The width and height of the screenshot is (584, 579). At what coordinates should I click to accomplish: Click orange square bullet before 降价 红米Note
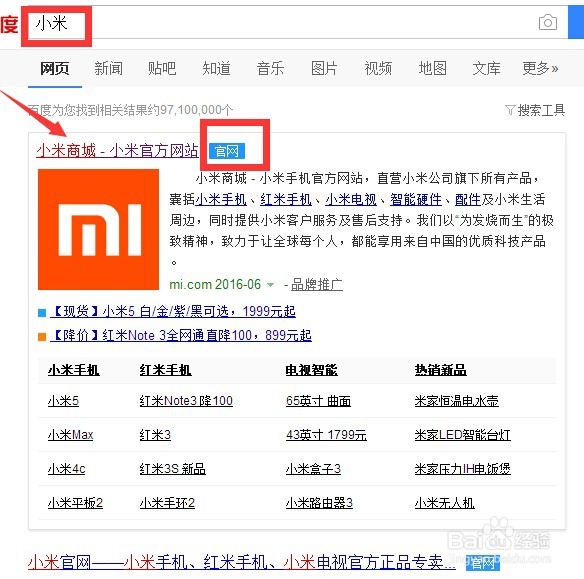(42, 337)
